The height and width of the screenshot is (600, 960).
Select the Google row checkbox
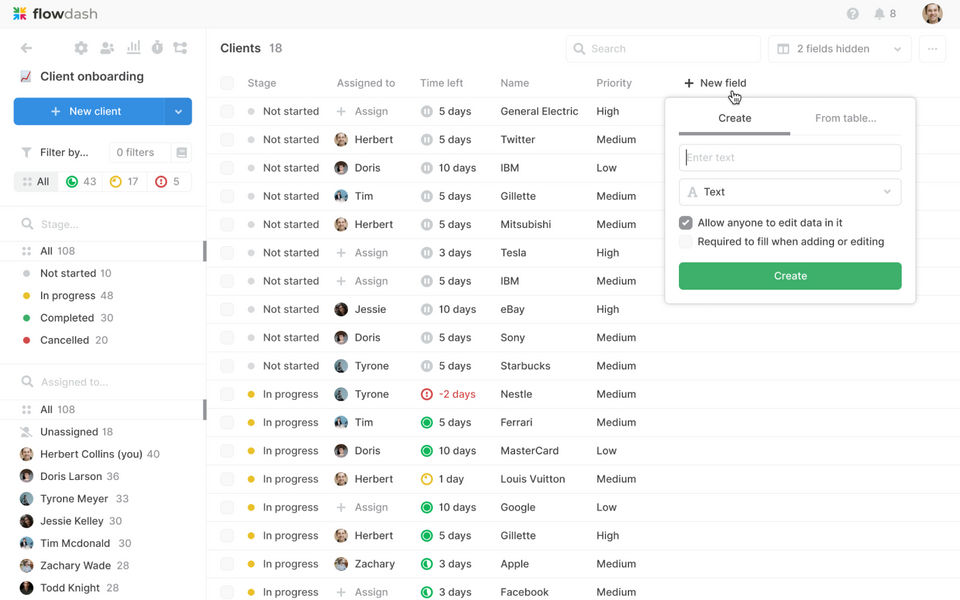coord(227,508)
